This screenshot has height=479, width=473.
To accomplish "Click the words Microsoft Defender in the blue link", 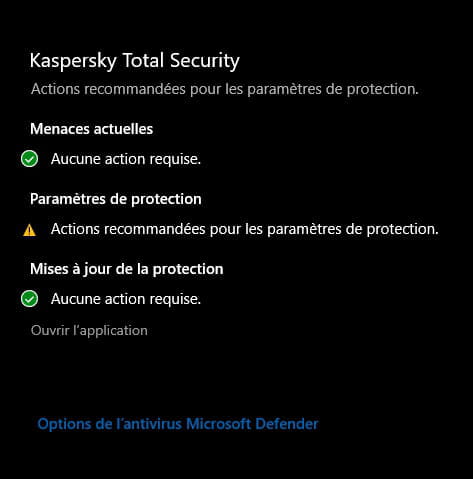I will pyautogui.click(x=252, y=424).
